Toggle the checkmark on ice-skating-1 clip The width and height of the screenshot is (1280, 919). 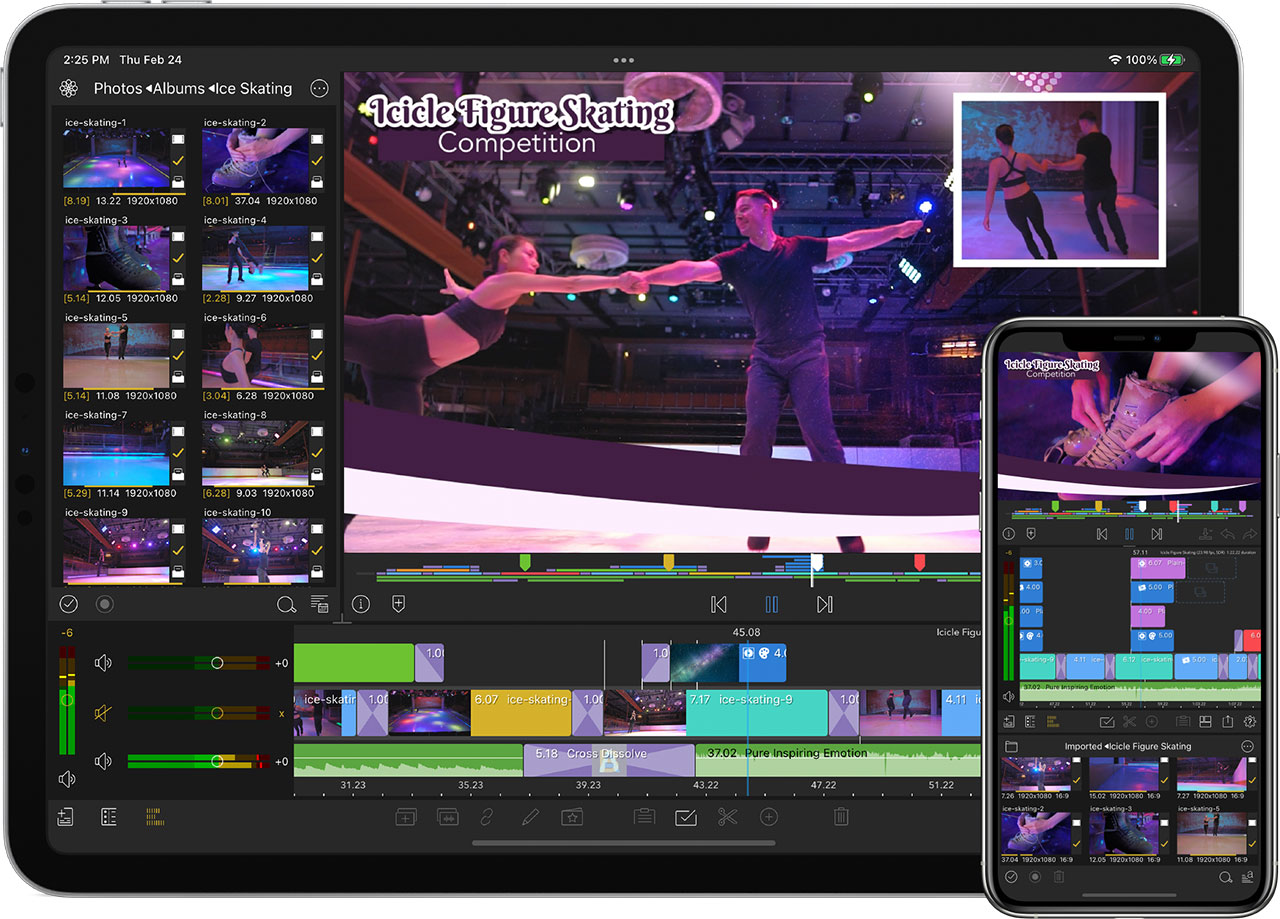(177, 161)
